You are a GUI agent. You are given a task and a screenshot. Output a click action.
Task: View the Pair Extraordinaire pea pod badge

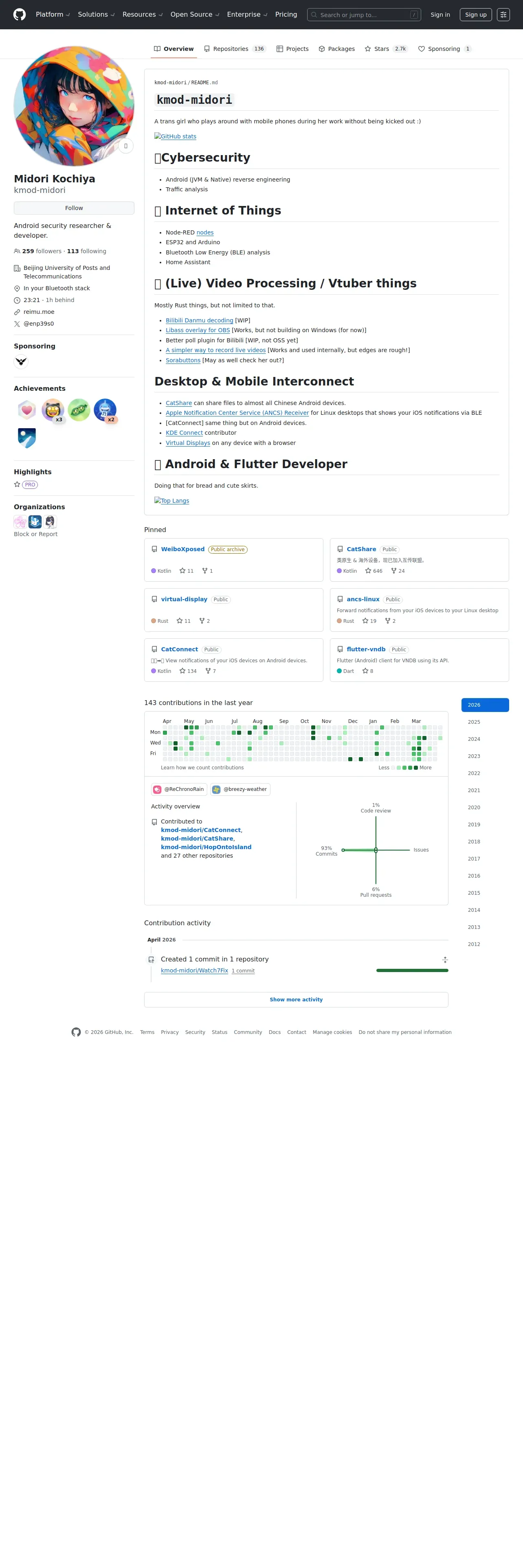[x=79, y=410]
